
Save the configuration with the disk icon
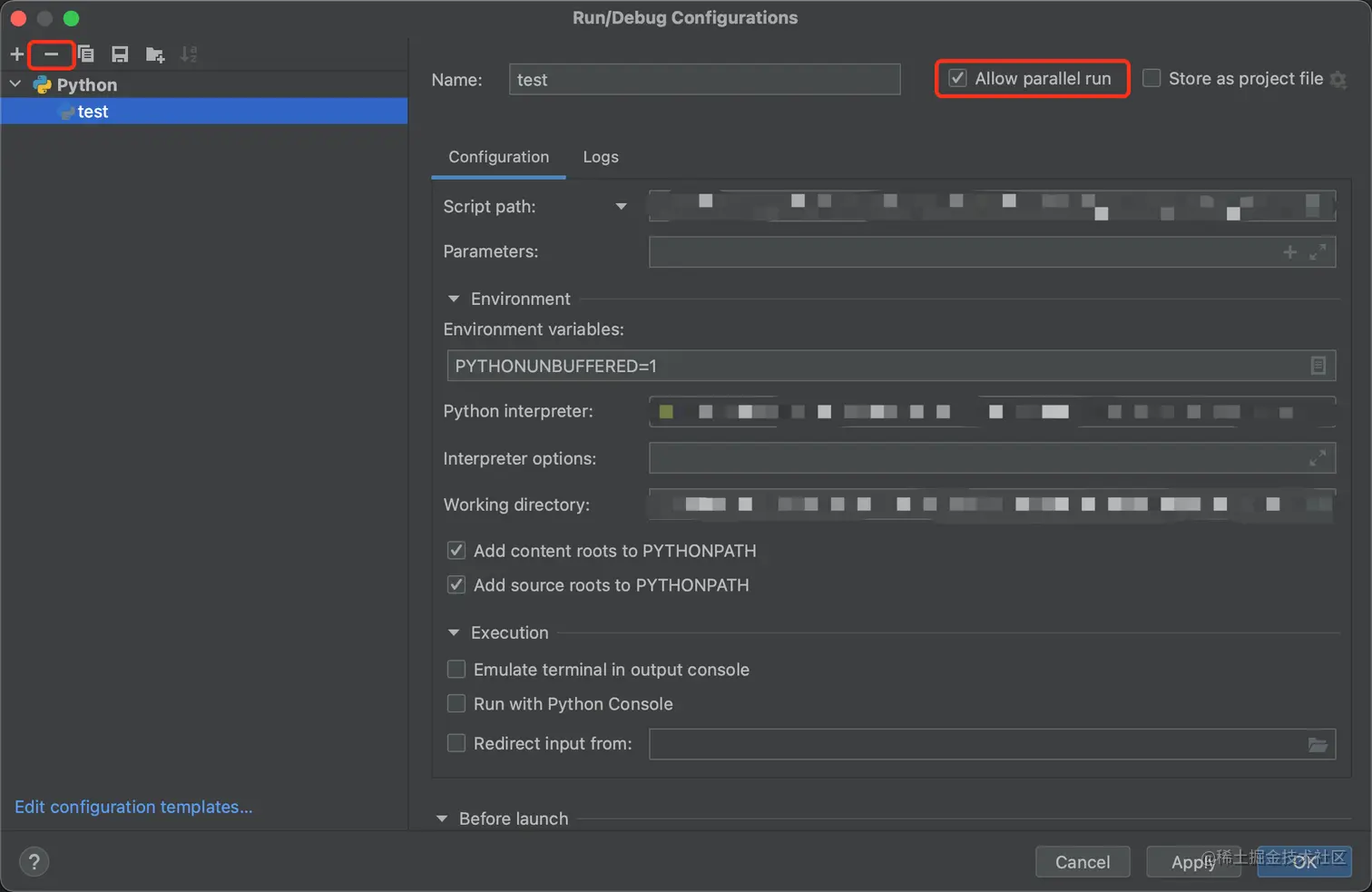tap(120, 54)
